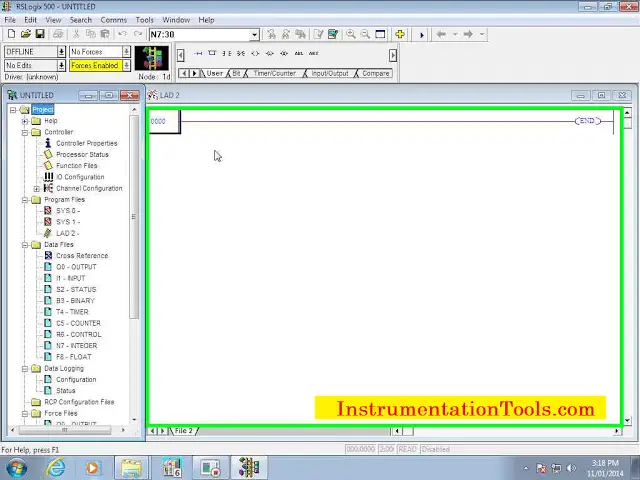640x480 pixels.
Task: Click the yellow plus icon in toolbar
Action: (400, 34)
